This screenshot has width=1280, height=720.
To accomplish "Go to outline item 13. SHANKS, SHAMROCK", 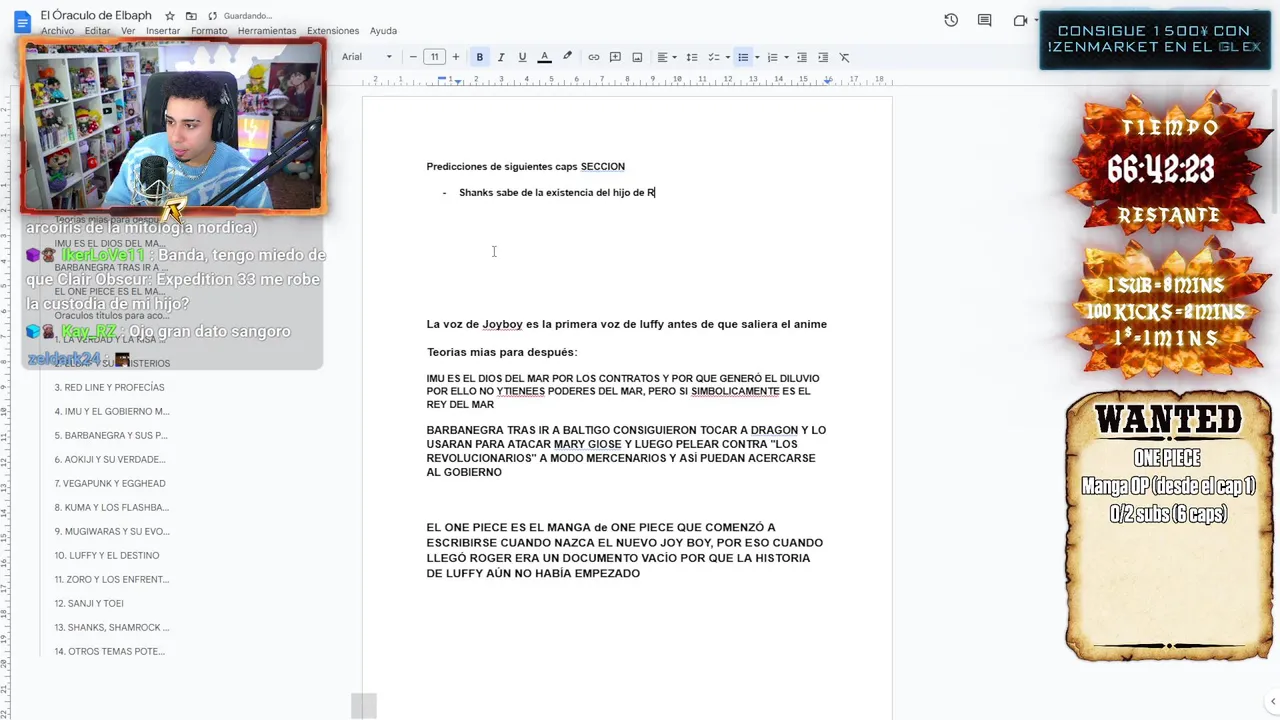I will [112, 627].
